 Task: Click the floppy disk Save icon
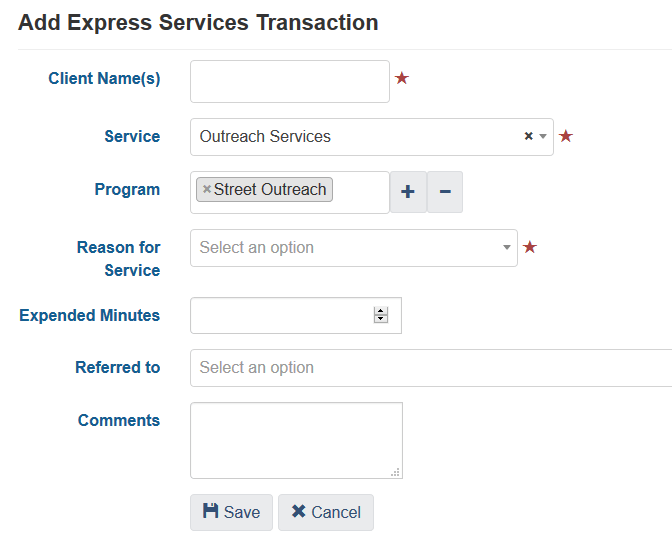click(211, 511)
